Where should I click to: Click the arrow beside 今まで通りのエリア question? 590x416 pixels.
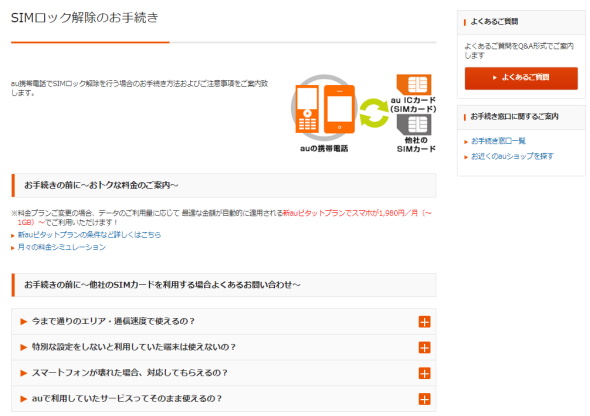pyautogui.click(x=24, y=322)
